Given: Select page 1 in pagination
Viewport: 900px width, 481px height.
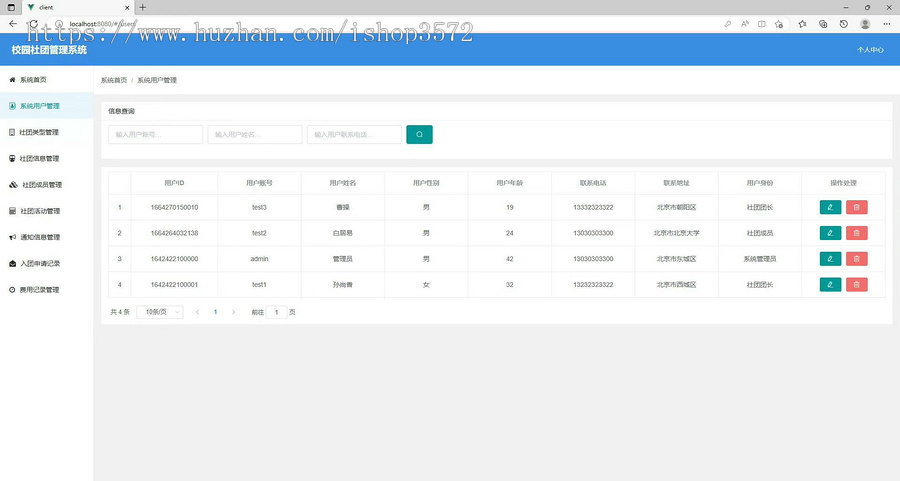Looking at the screenshot, I should [x=215, y=312].
